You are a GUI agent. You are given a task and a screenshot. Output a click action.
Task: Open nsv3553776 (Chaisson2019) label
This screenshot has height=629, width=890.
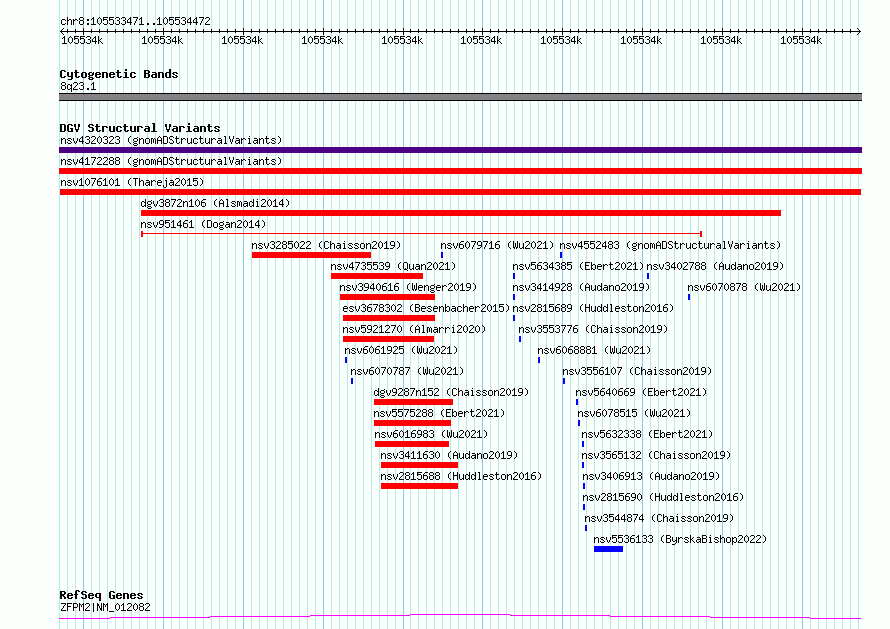click(x=593, y=329)
